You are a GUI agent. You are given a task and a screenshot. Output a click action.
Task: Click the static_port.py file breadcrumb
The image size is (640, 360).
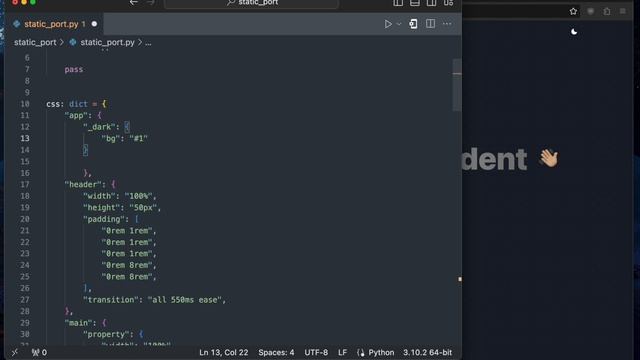point(107,42)
